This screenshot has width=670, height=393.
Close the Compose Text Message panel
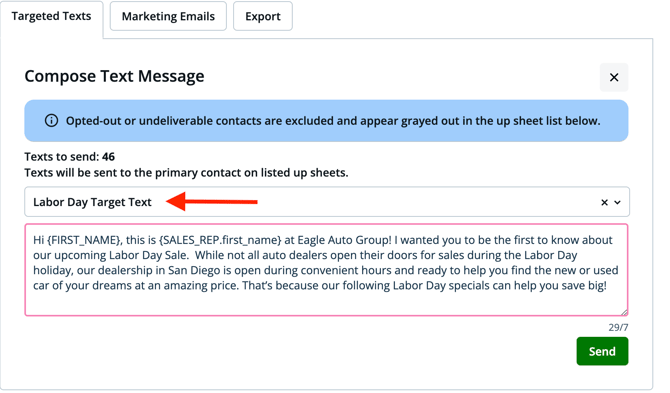tap(614, 77)
